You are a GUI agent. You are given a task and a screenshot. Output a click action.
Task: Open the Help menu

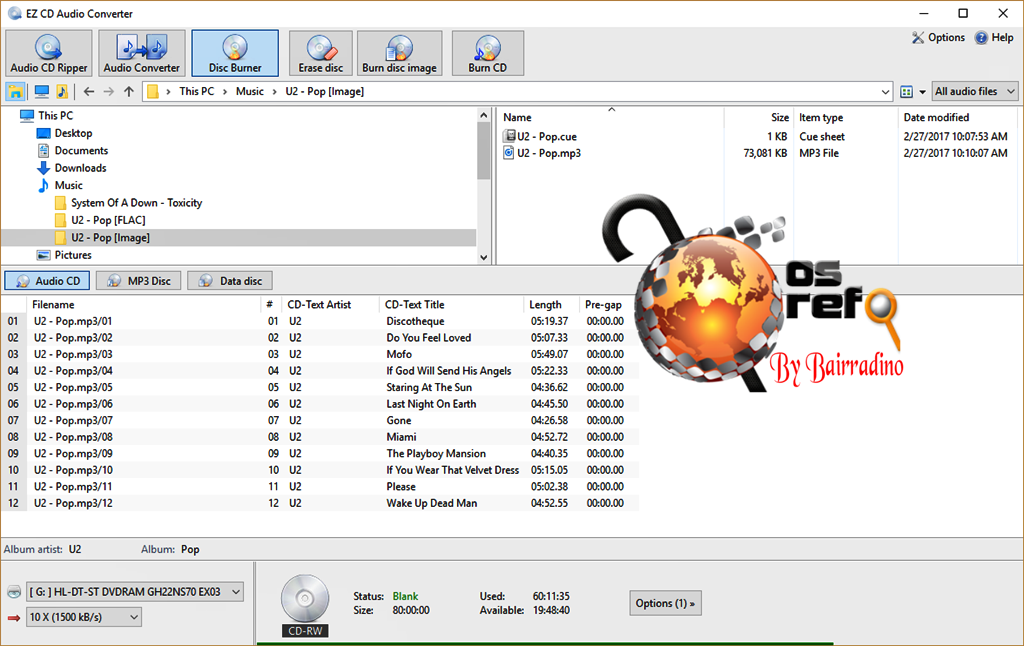point(994,38)
